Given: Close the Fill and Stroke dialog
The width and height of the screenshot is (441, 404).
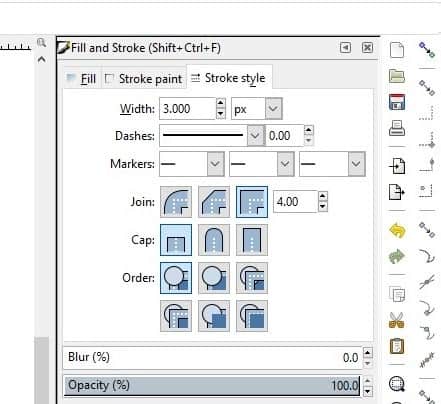Looking at the screenshot, I should (367, 48).
